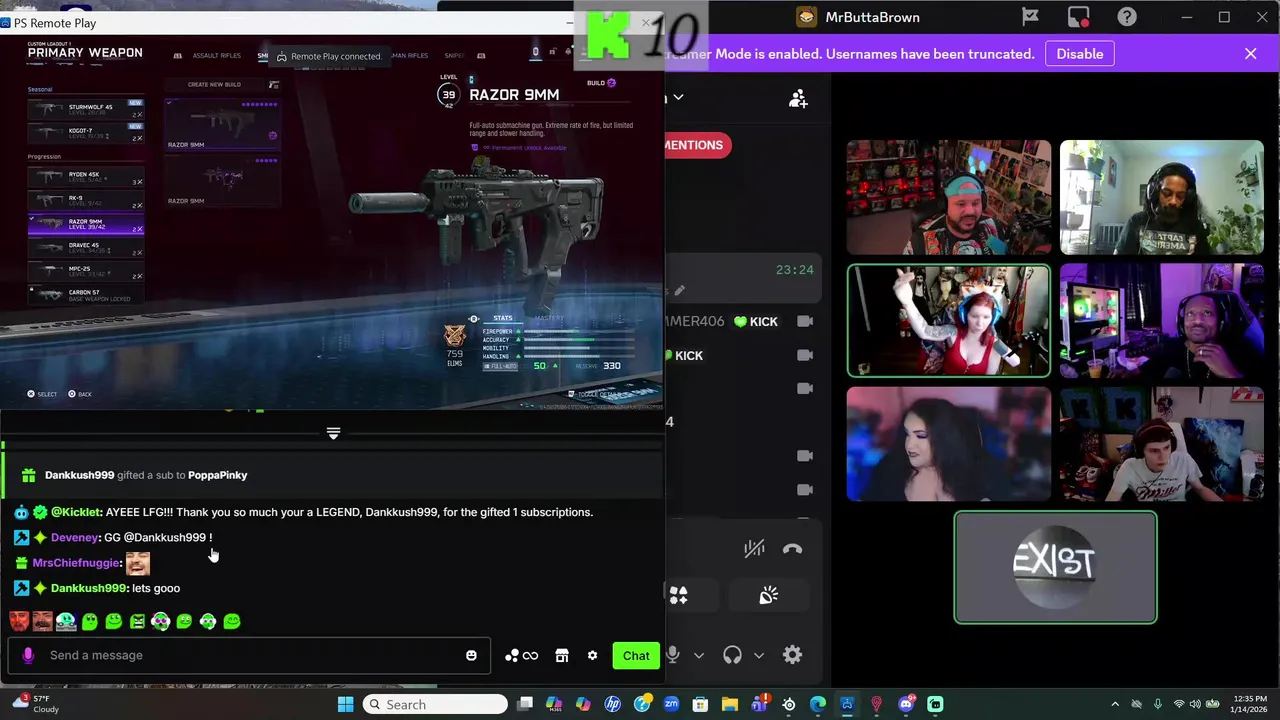Open the Discord soundboard button
The height and width of the screenshot is (720, 1280).
click(768, 595)
